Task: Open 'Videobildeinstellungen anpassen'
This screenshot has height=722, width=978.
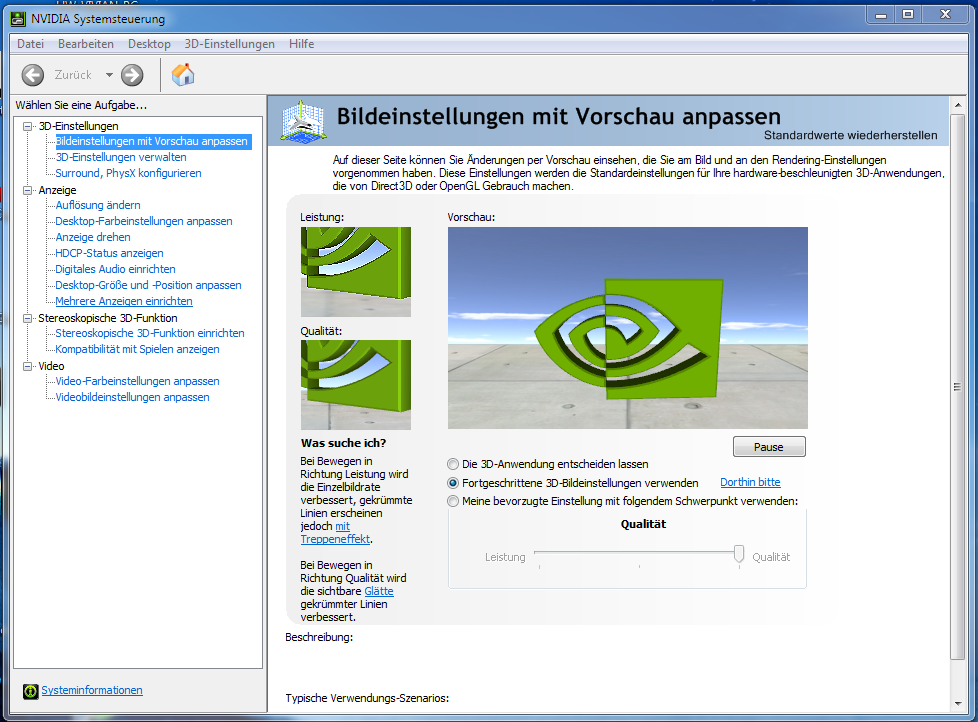Action: pos(132,397)
